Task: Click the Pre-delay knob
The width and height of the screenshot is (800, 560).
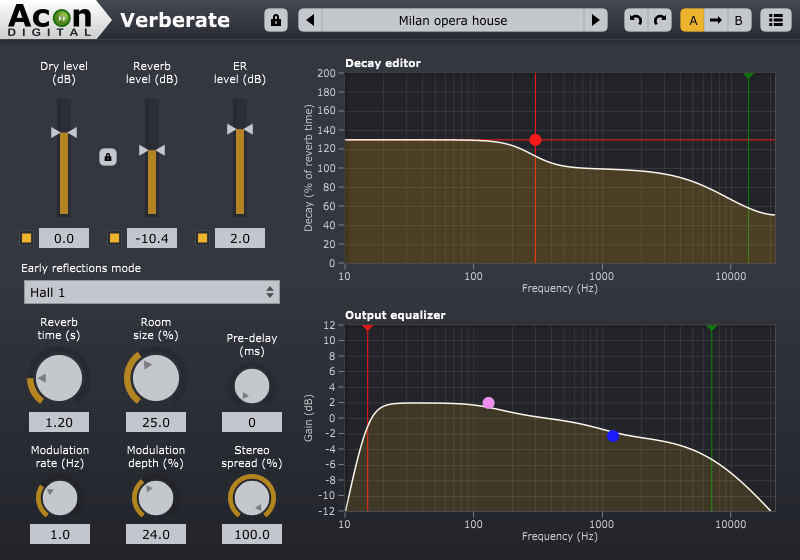Action: [252, 386]
